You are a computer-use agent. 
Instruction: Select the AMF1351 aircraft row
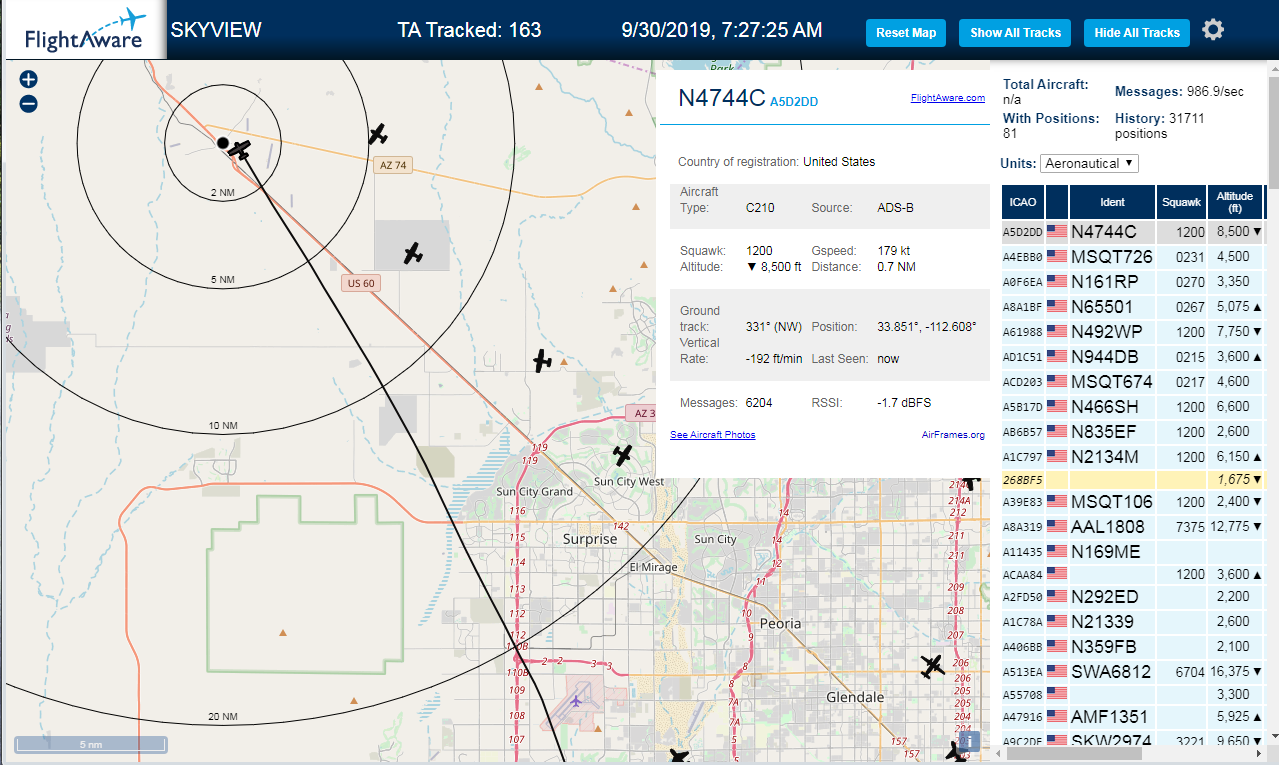pos(1133,716)
